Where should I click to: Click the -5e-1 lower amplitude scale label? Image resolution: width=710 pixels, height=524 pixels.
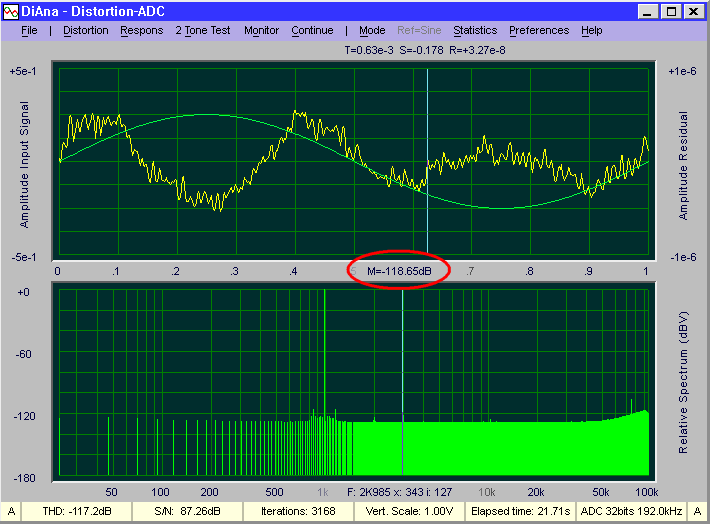point(24,257)
